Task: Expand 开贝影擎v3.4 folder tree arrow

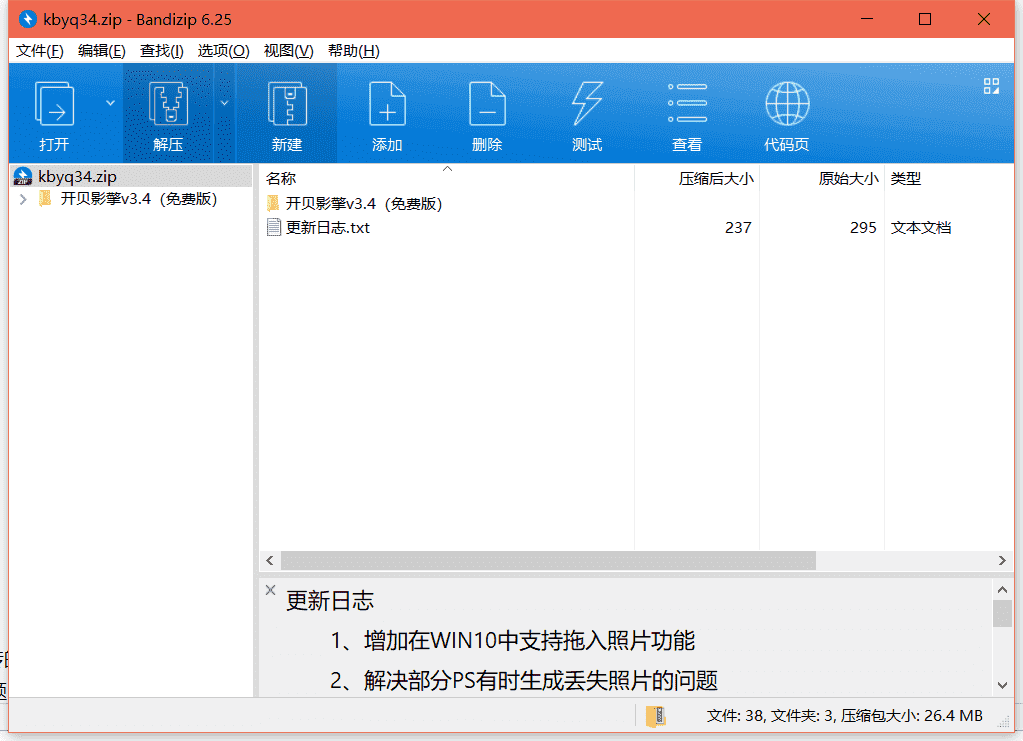Action: click(x=23, y=199)
